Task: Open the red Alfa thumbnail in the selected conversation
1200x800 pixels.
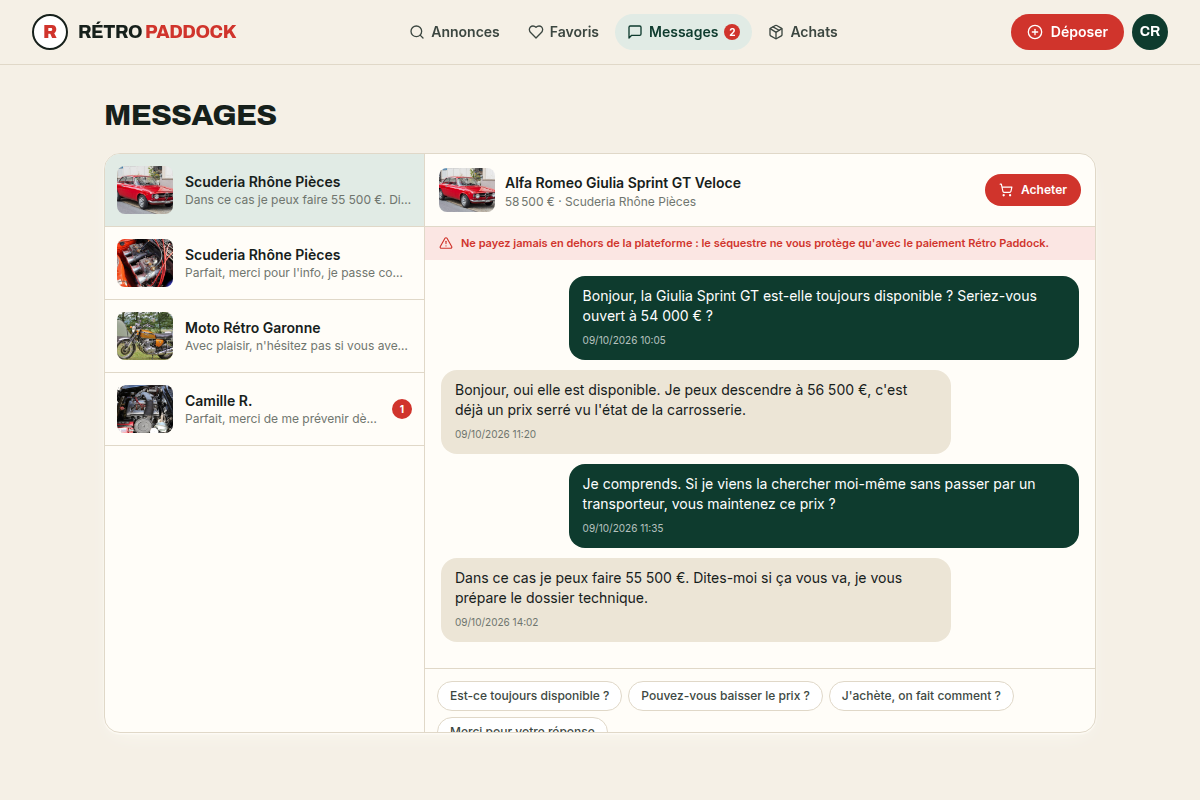Action: click(x=145, y=190)
